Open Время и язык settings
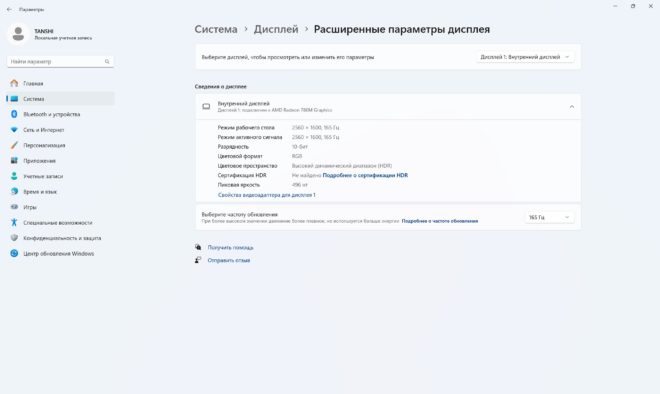This screenshot has height=394, width=660. [61, 192]
